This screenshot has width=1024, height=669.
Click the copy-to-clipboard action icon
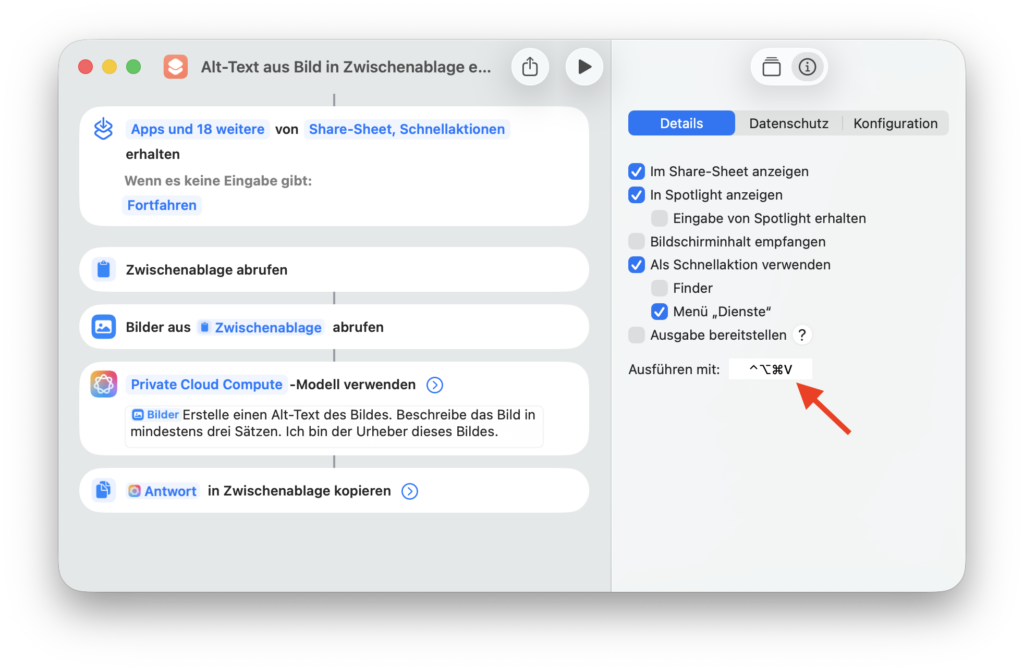[103, 491]
